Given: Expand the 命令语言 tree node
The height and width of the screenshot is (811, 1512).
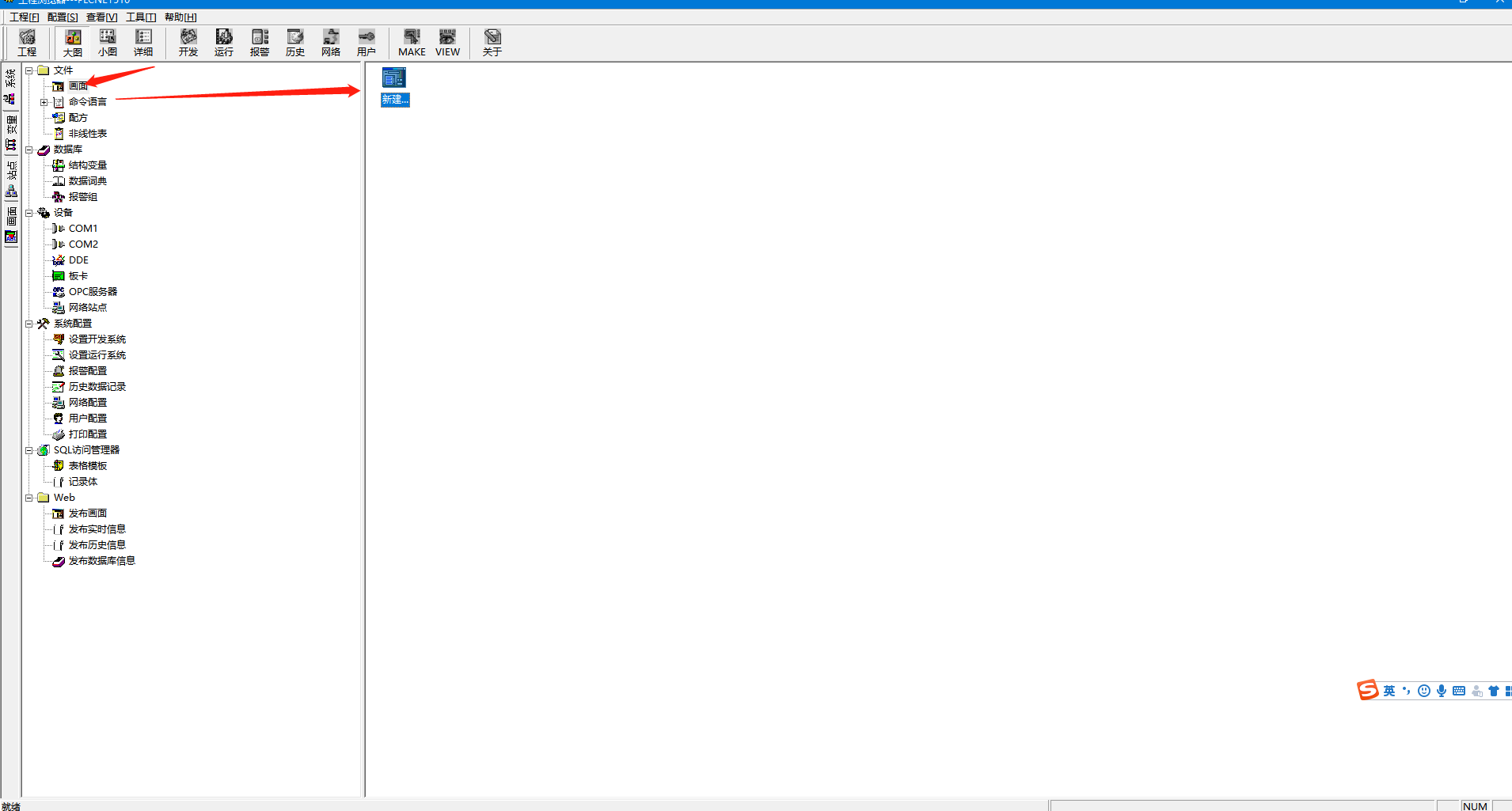Looking at the screenshot, I should 44,102.
